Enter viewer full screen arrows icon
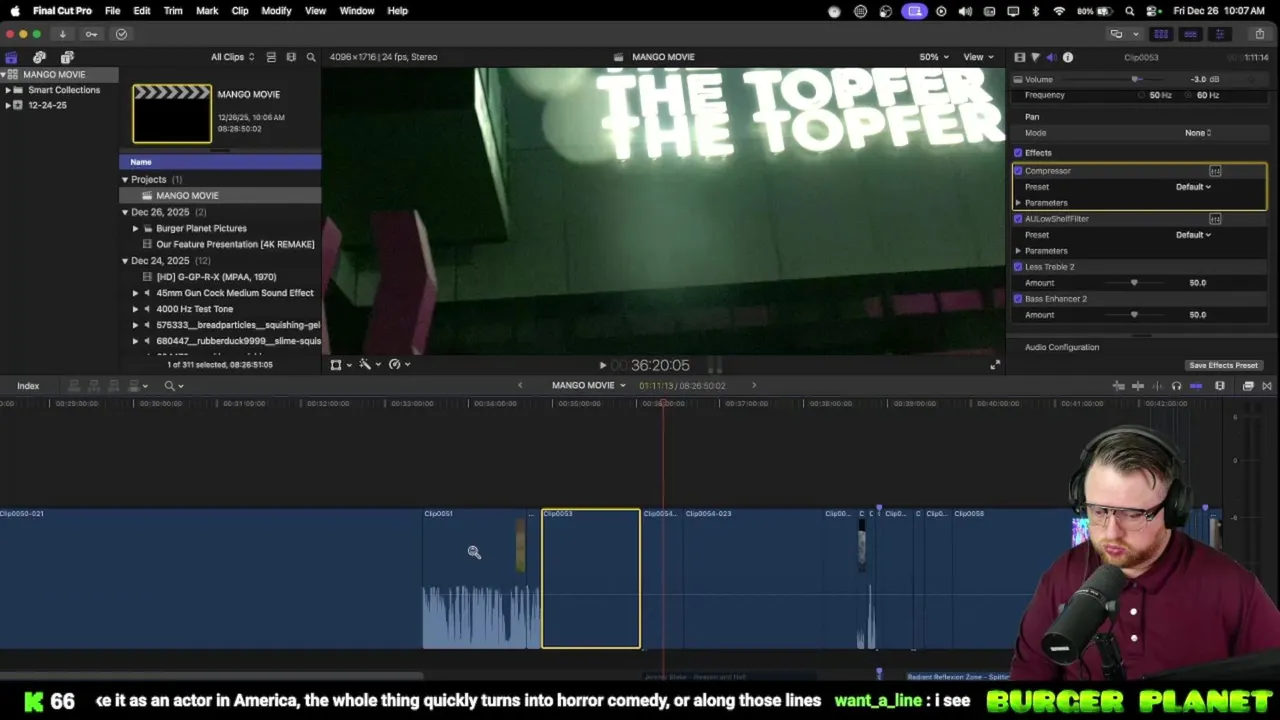 pyautogui.click(x=994, y=365)
